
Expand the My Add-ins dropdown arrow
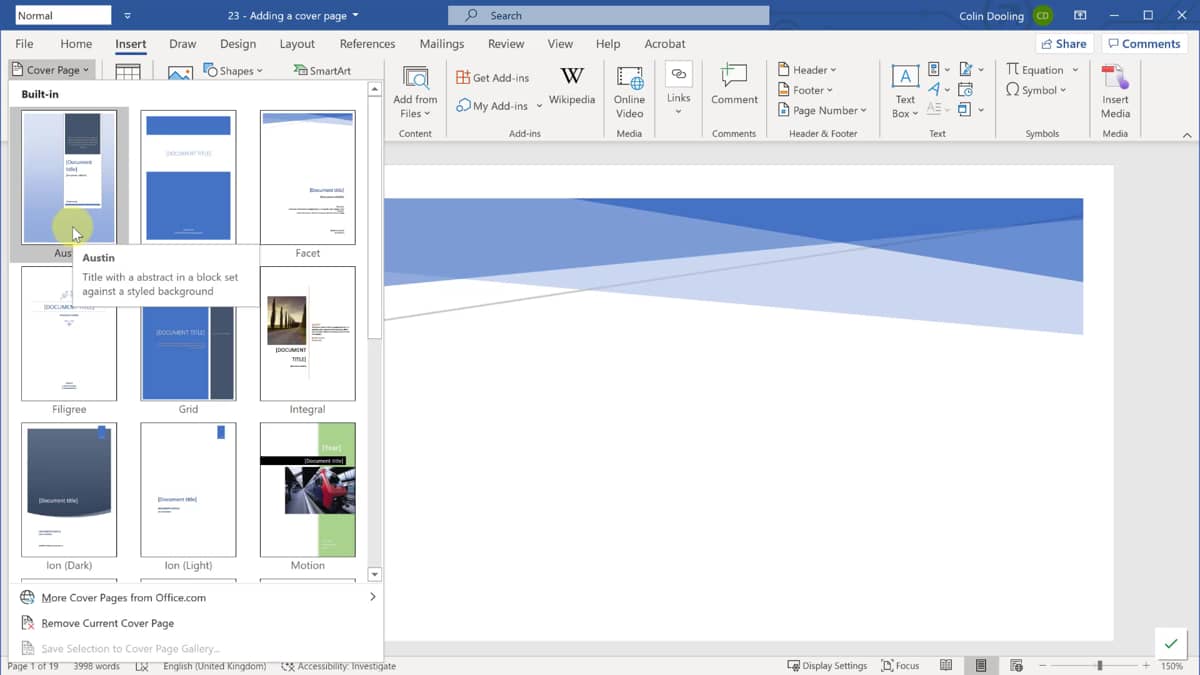(539, 105)
